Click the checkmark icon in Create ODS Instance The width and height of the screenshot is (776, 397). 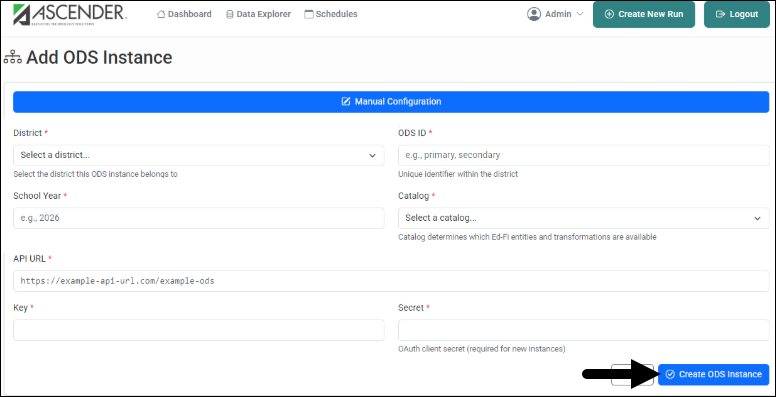(670, 374)
